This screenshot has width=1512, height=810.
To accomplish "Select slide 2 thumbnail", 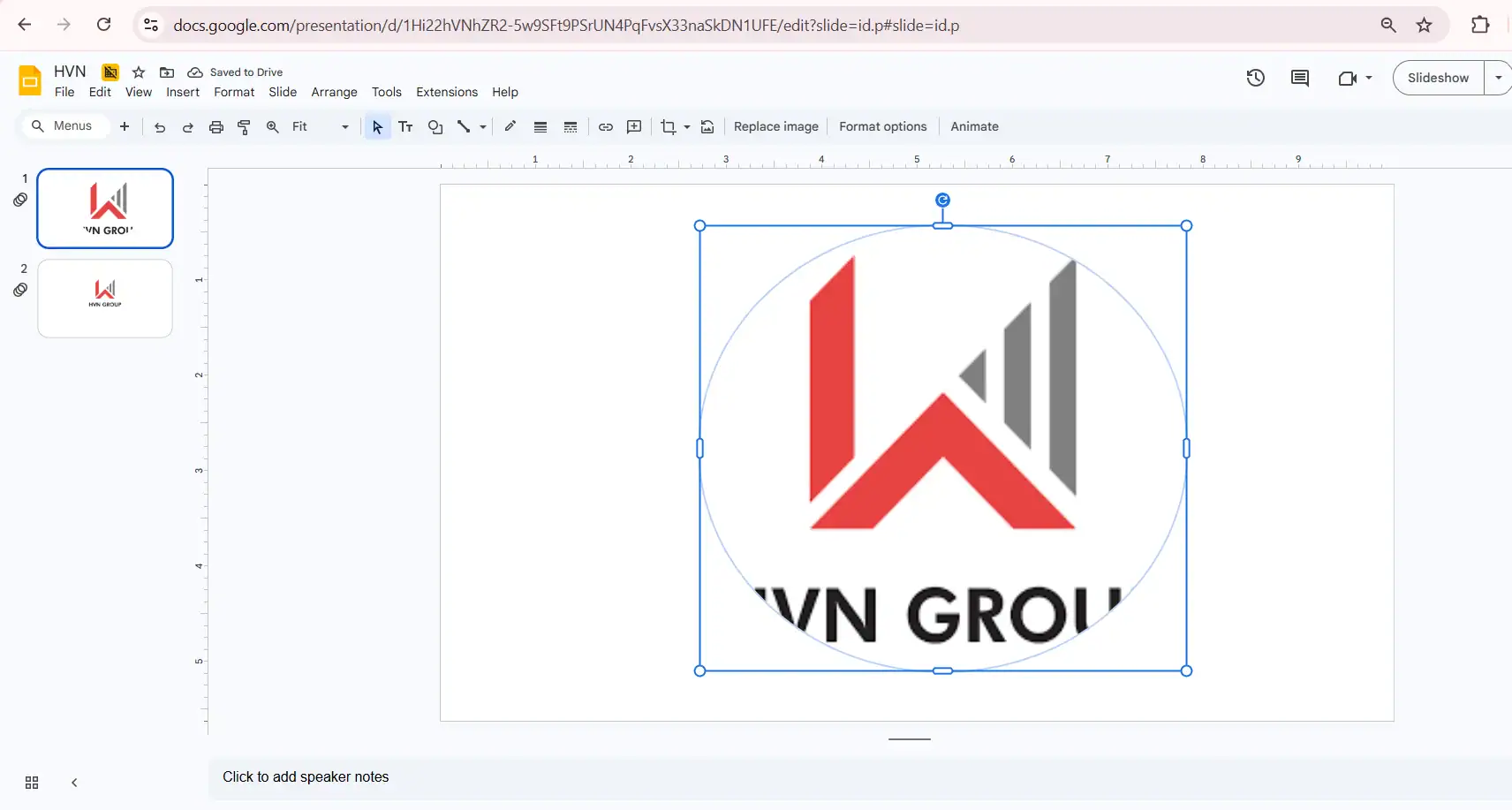I will (x=105, y=299).
